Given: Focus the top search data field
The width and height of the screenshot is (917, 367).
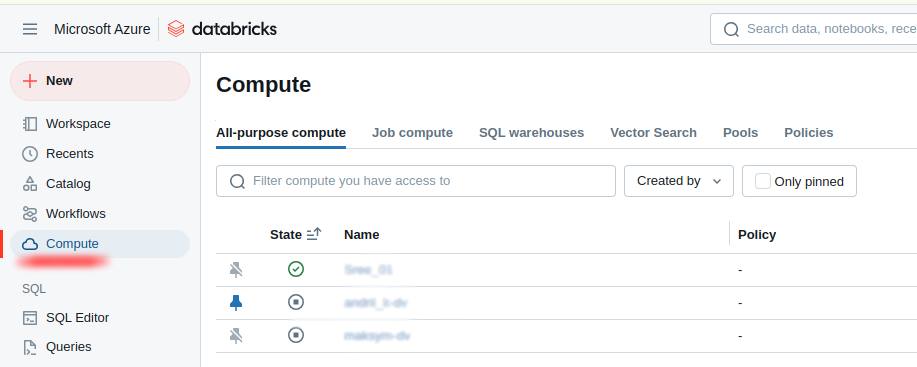Looking at the screenshot, I should 813,29.
